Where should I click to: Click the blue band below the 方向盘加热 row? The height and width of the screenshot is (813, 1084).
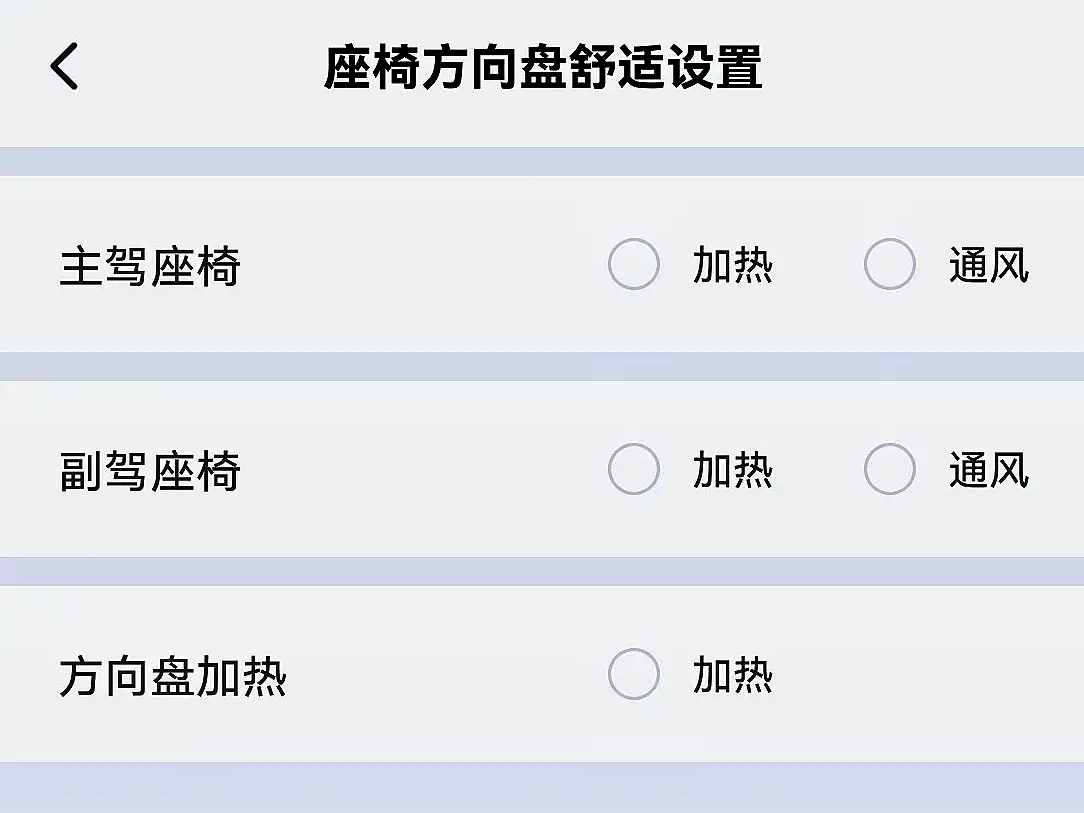pyautogui.click(x=542, y=788)
